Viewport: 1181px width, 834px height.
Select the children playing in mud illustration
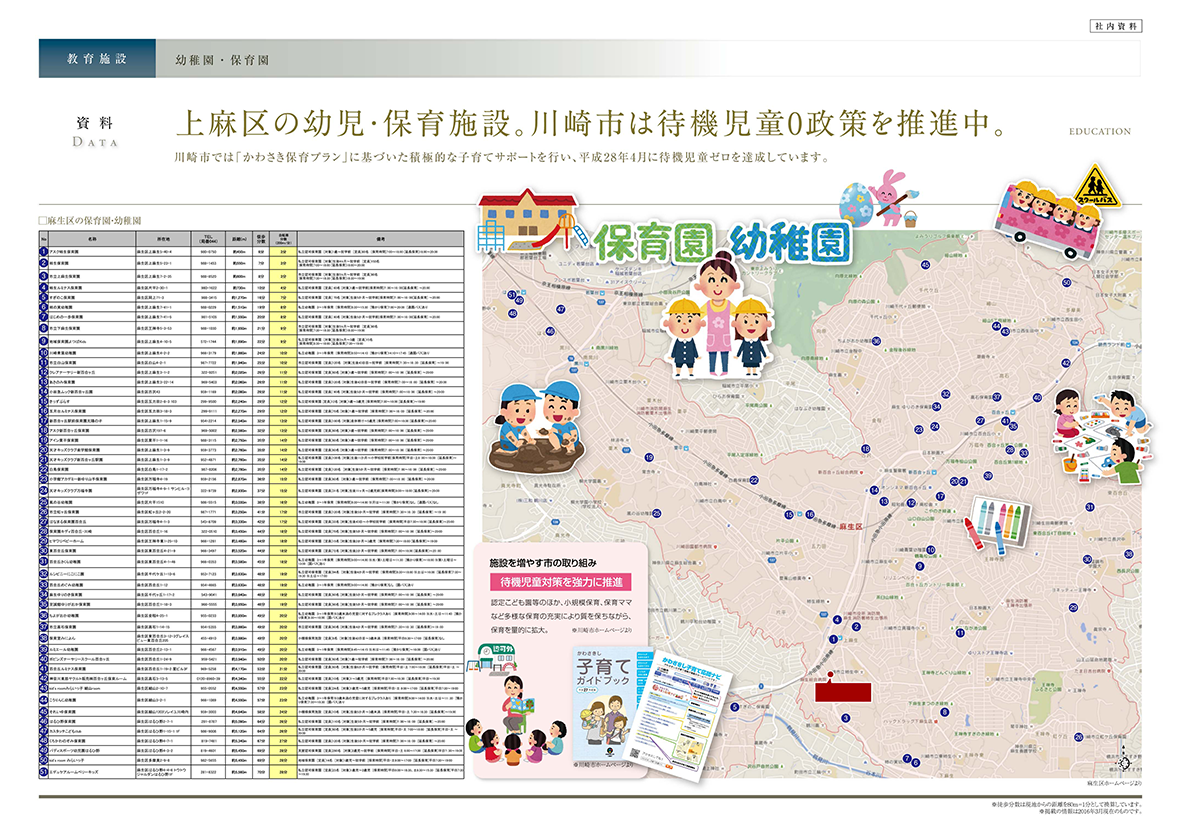(x=536, y=426)
